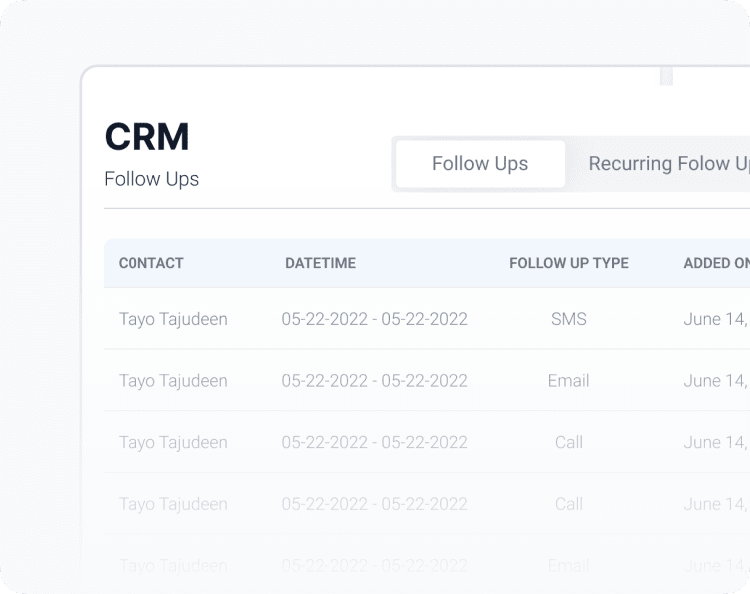The image size is (750, 594).
Task: Sort by the CONTACT column header
Action: click(x=151, y=263)
